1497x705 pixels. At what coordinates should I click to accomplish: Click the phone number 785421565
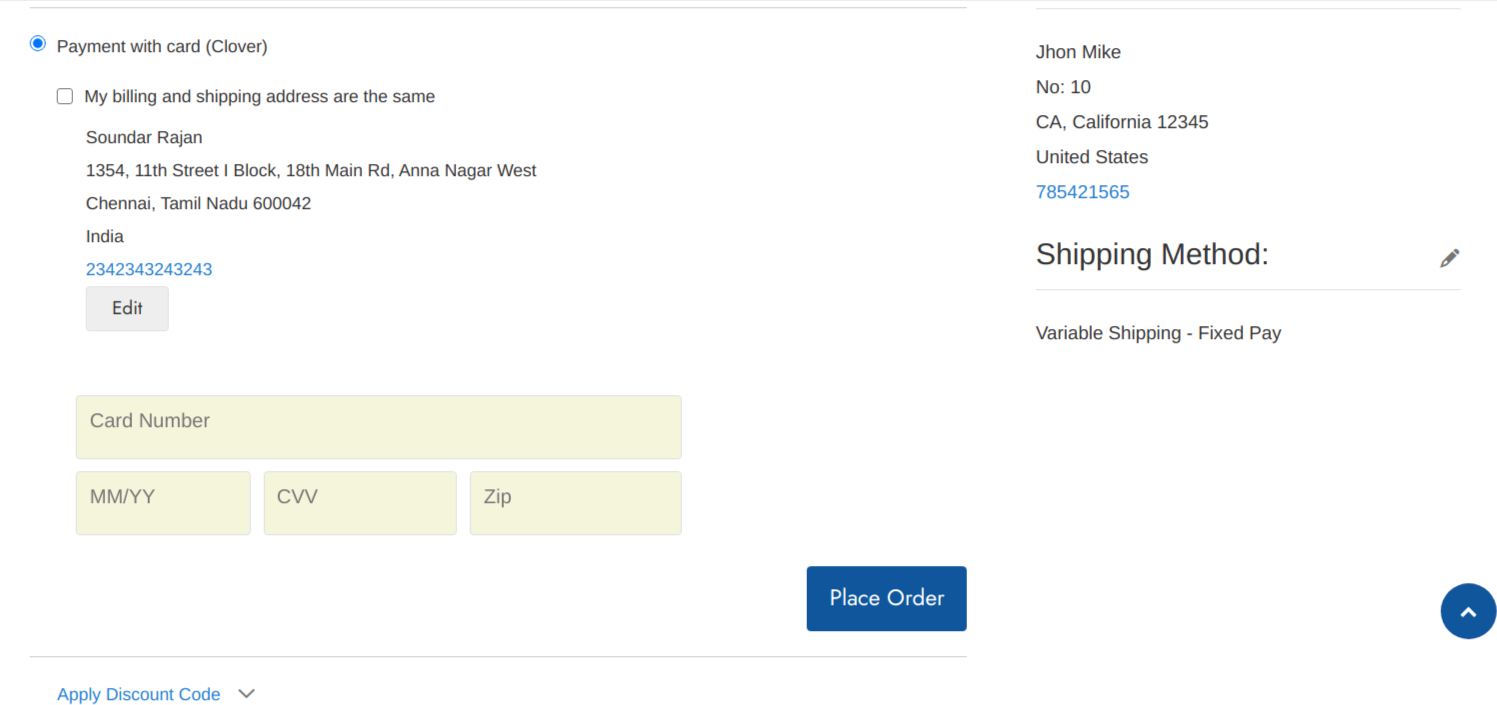coord(1082,191)
